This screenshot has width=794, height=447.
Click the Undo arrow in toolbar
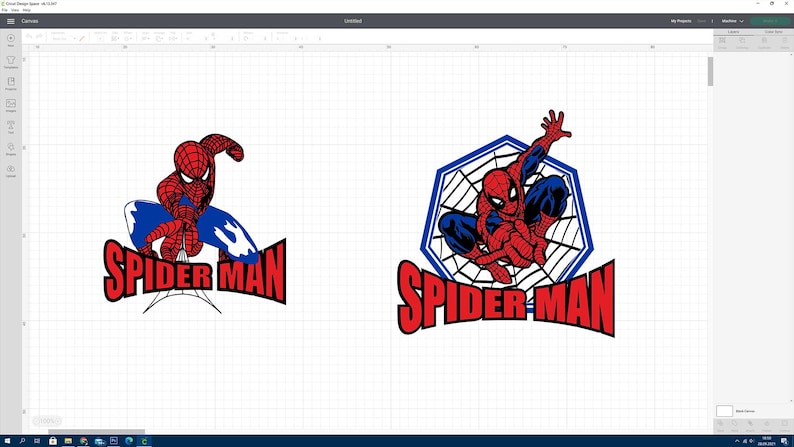pos(29,36)
